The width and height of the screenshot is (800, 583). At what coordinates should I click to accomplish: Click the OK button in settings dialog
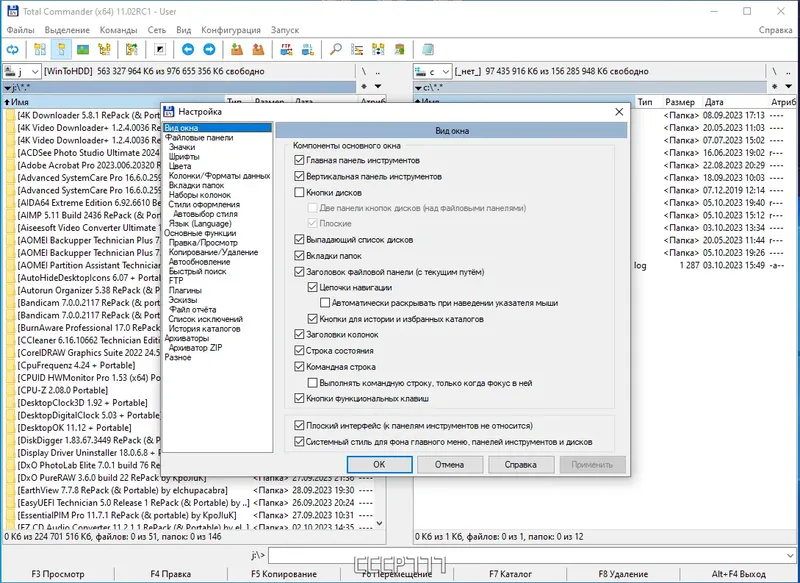379,464
